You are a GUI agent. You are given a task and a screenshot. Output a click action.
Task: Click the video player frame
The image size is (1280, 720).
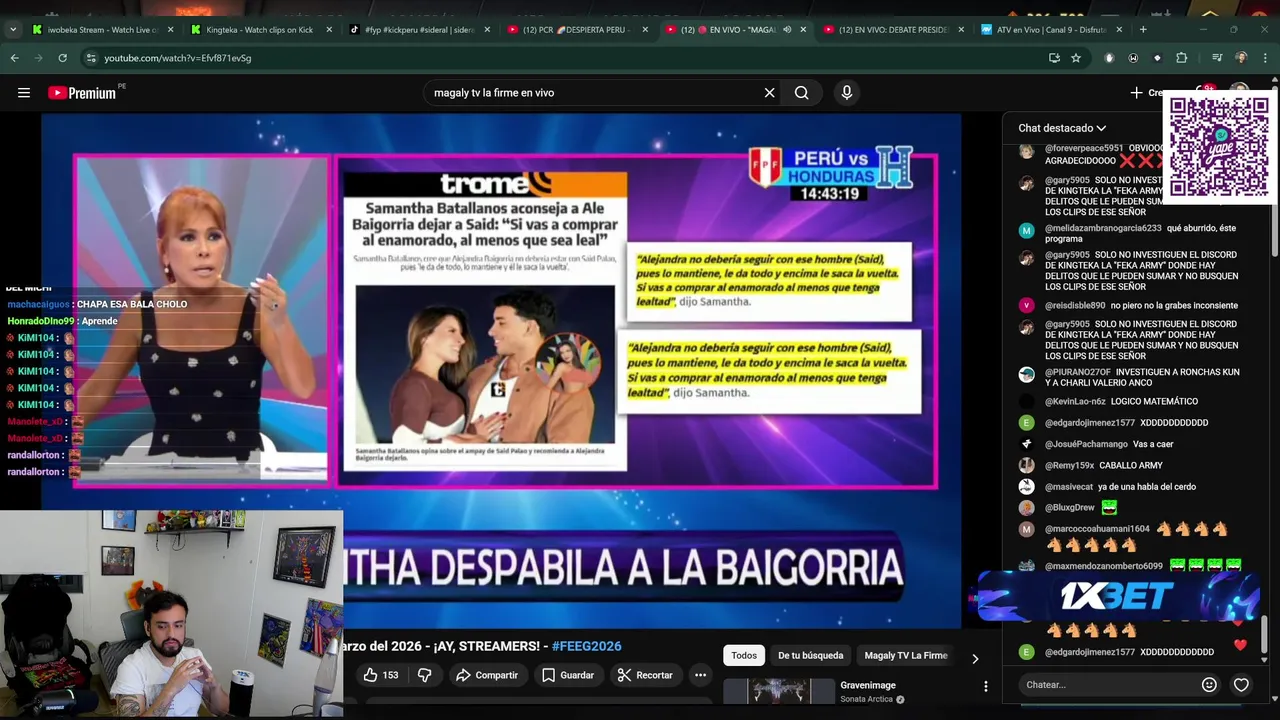pyautogui.click(x=501, y=370)
